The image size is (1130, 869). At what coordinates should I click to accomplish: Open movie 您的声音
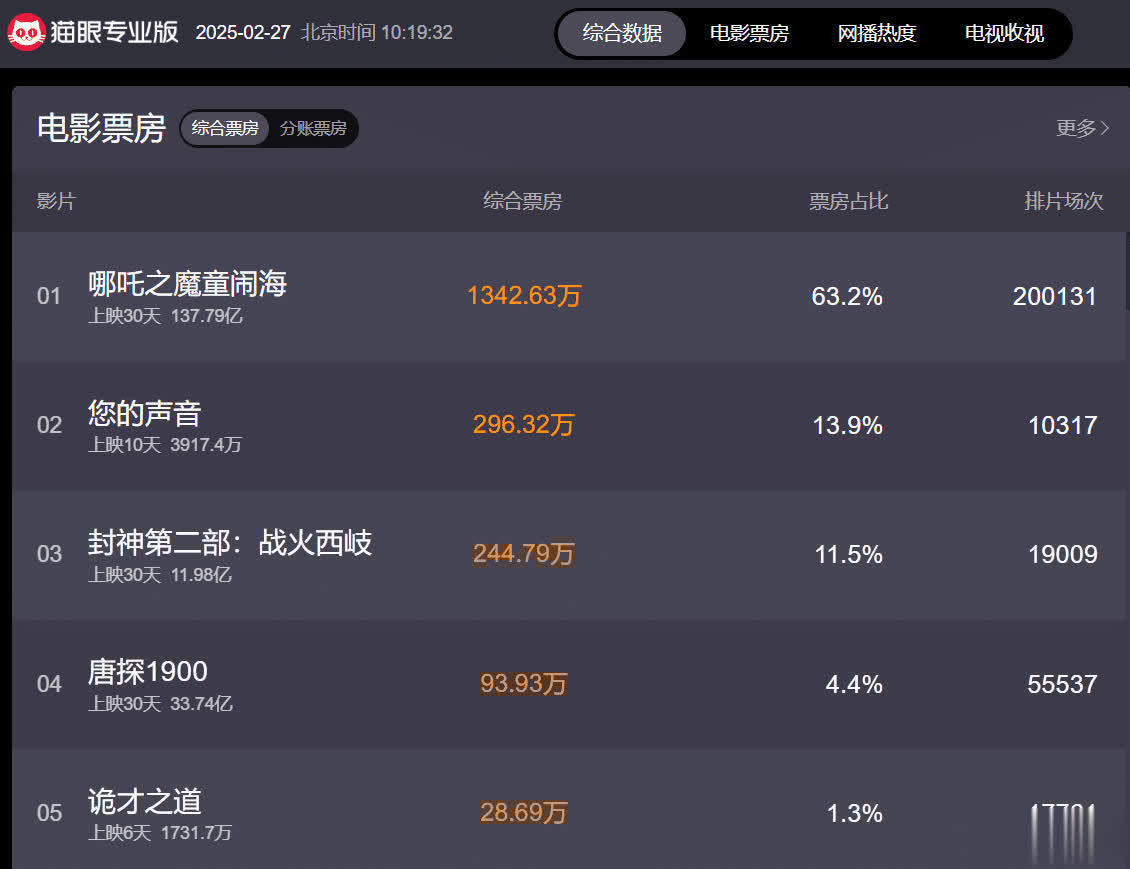(x=145, y=413)
